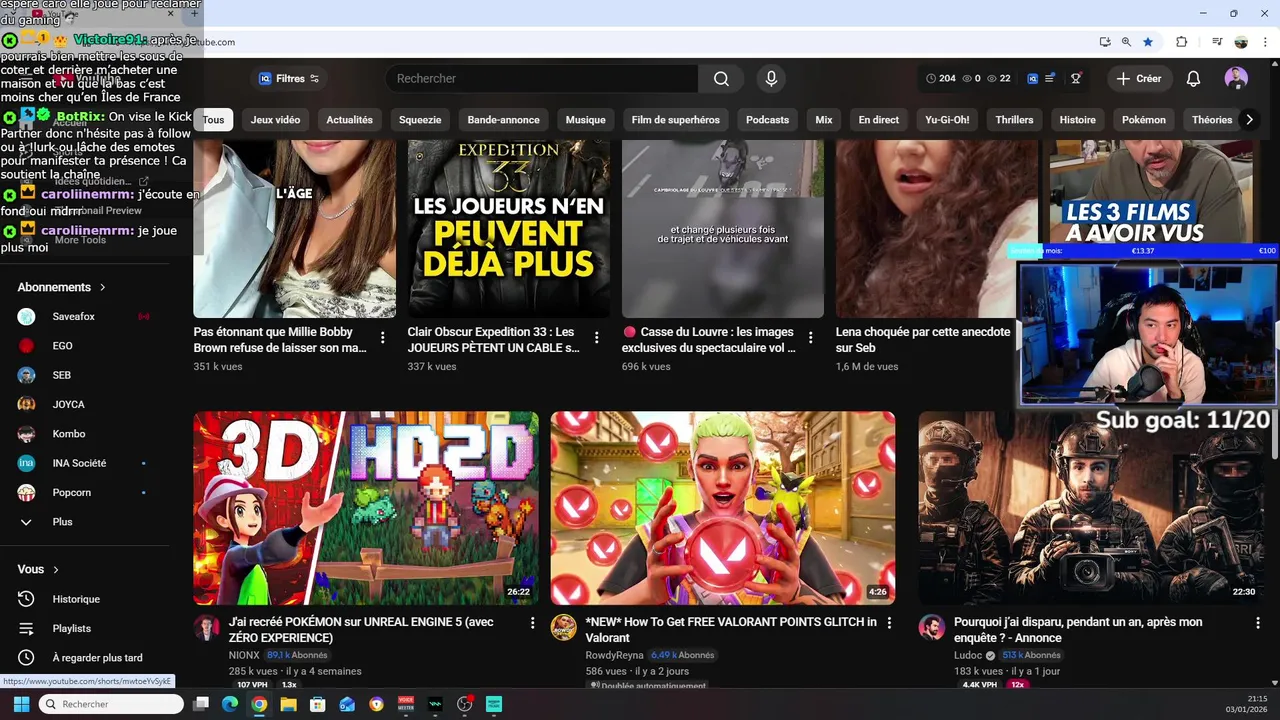This screenshot has width=1280, height=720.
Task: Open the NIONX channel link
Action: click(x=244, y=656)
